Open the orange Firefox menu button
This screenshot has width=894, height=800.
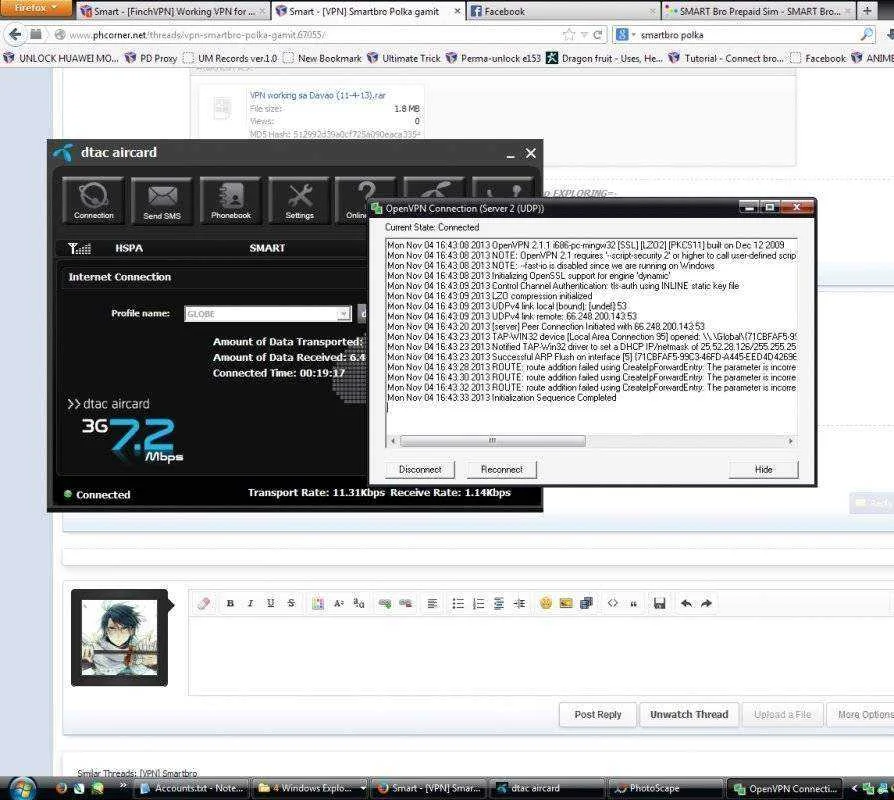click(x=36, y=8)
